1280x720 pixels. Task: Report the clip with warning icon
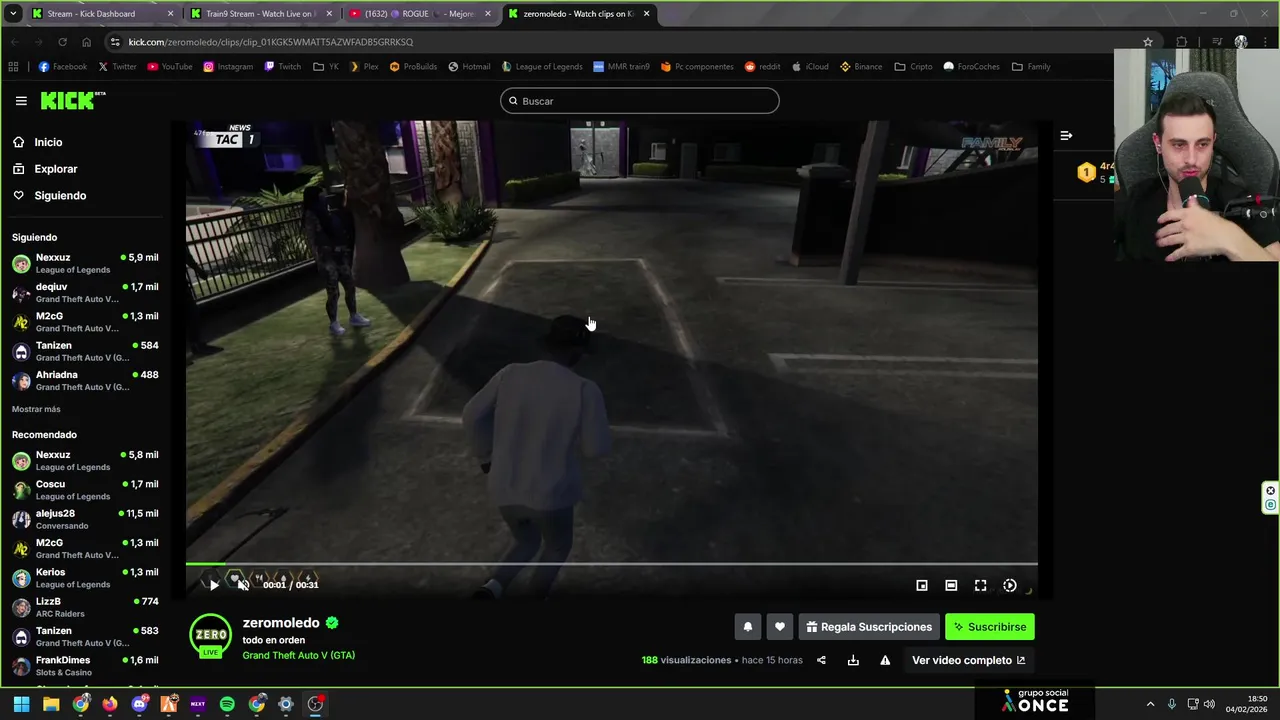pos(885,660)
